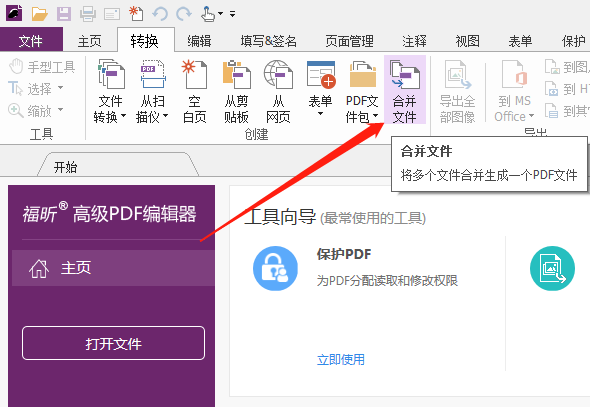Switch to the 表单 ribbon tab
This screenshot has width=590, height=407.
pos(520,41)
